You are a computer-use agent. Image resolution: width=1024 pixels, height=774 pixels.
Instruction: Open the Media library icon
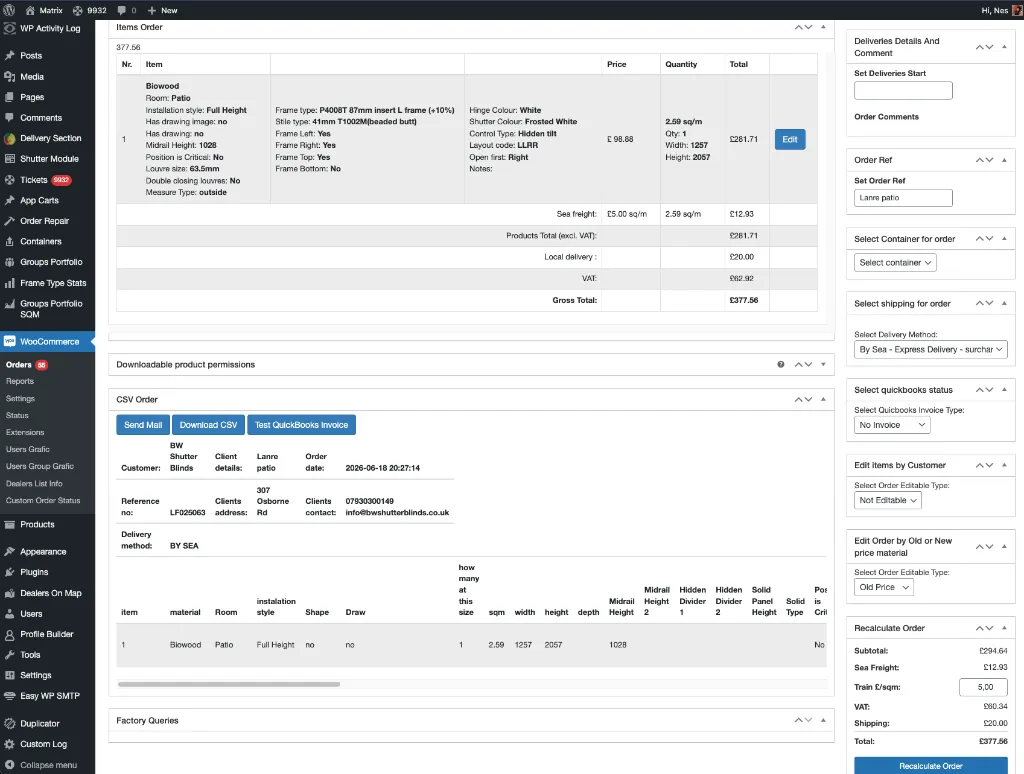(9, 76)
